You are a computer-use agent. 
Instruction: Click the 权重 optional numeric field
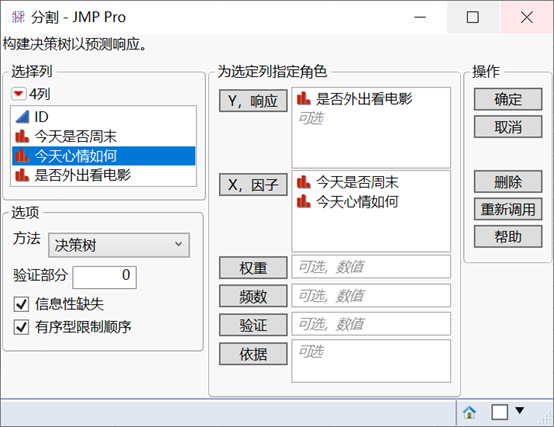pos(371,267)
